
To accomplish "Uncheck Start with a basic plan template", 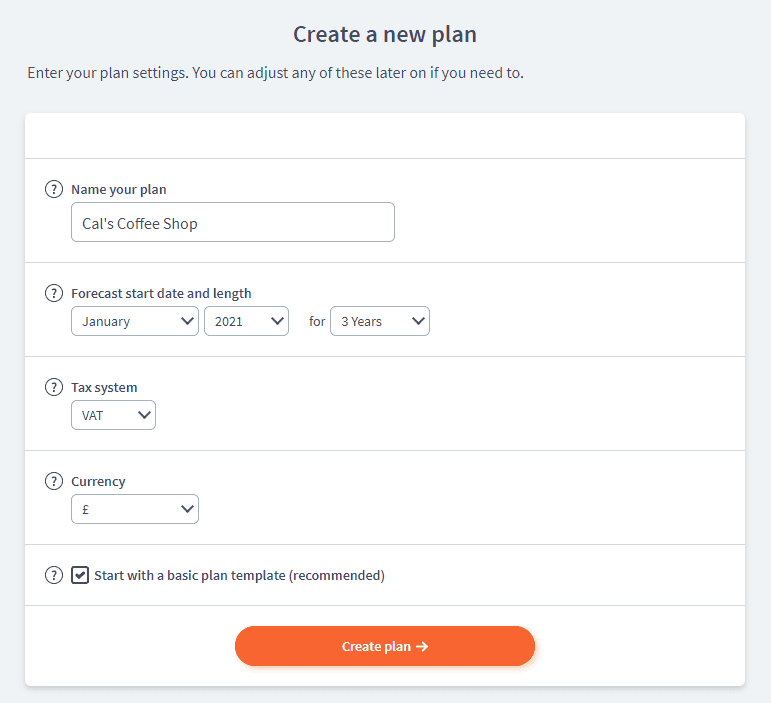I will coord(80,575).
